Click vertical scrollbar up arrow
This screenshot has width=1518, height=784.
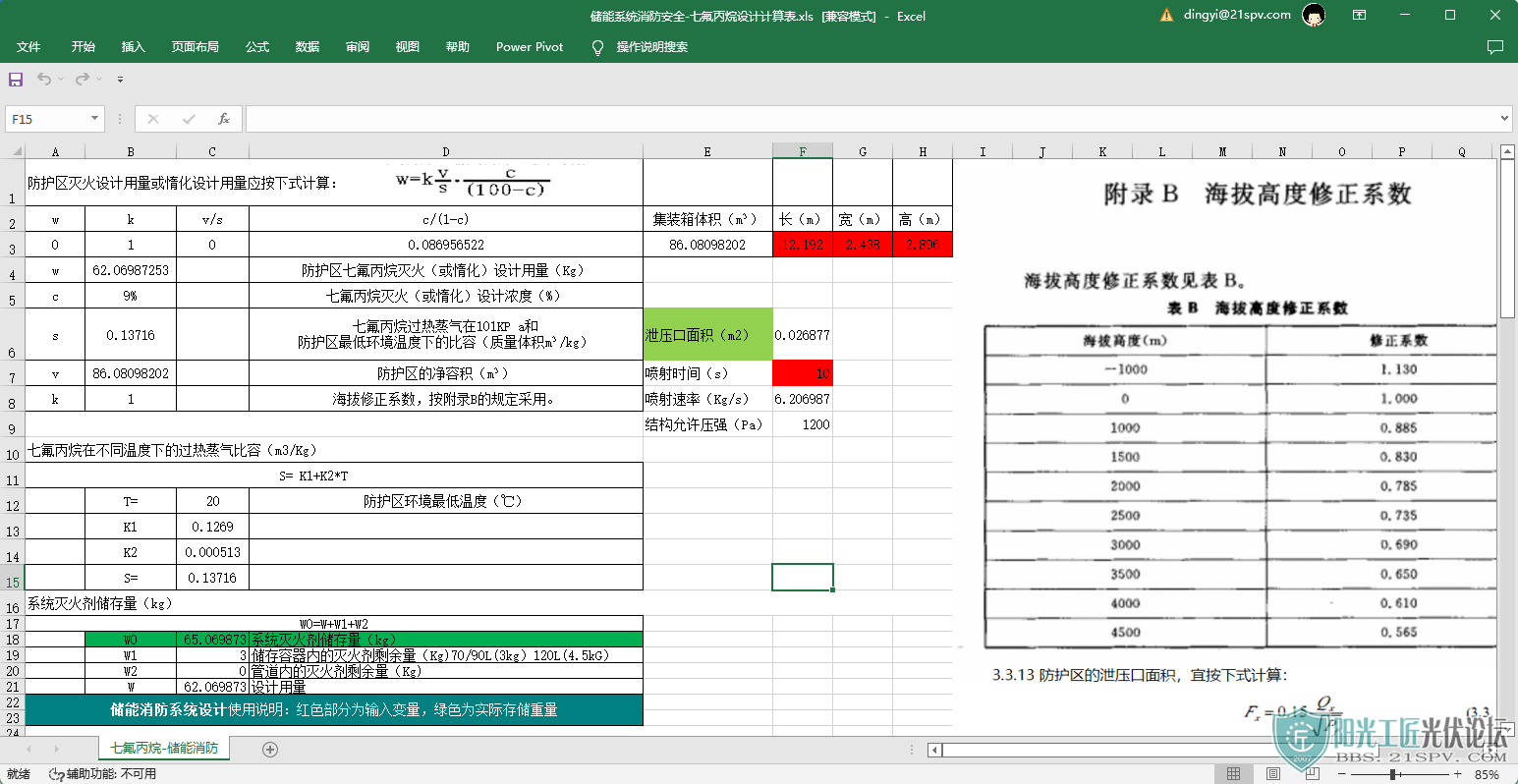tap(1508, 150)
